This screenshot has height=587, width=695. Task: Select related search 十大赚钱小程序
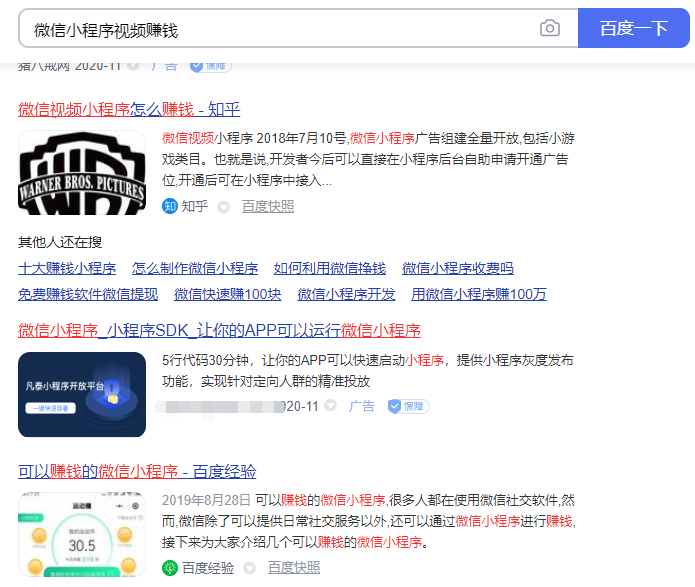(67, 268)
